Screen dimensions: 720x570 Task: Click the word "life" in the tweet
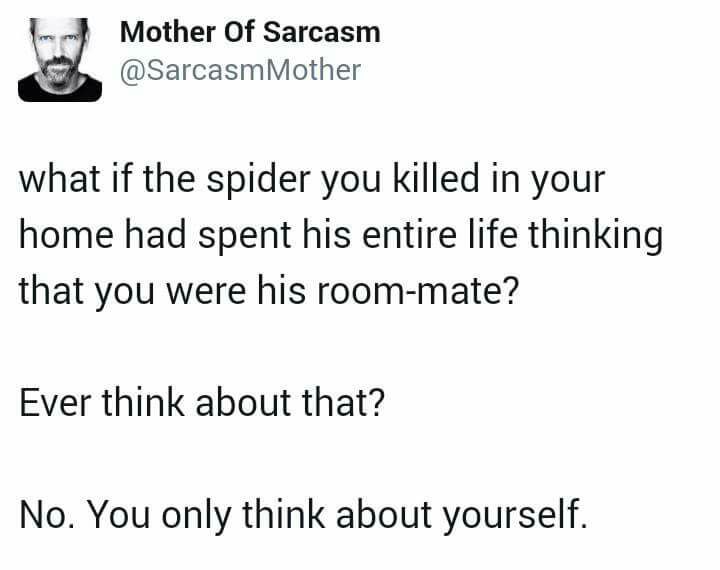click(x=493, y=235)
